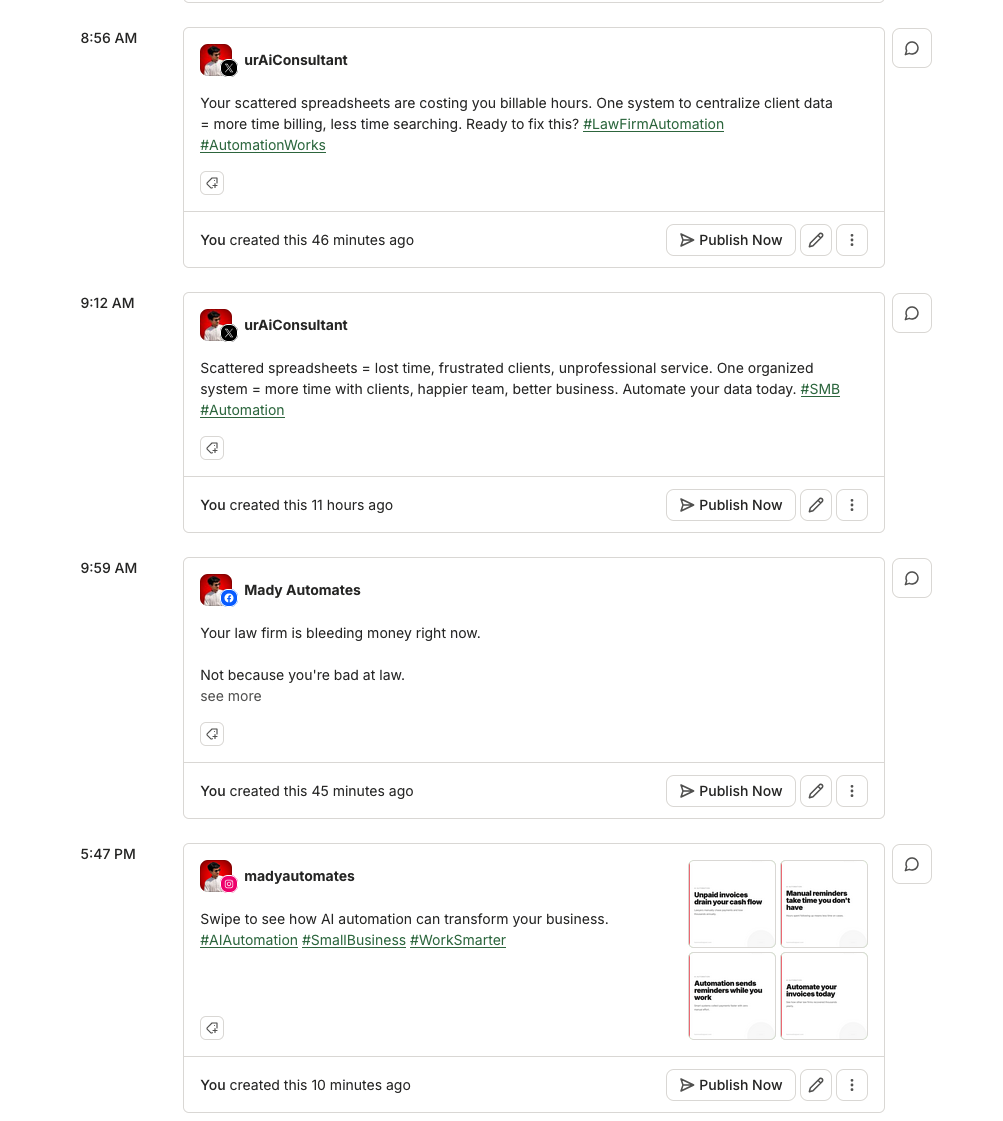Open the comment bubble beside the Mady Automates post
The image size is (1003, 1121).
point(911,578)
